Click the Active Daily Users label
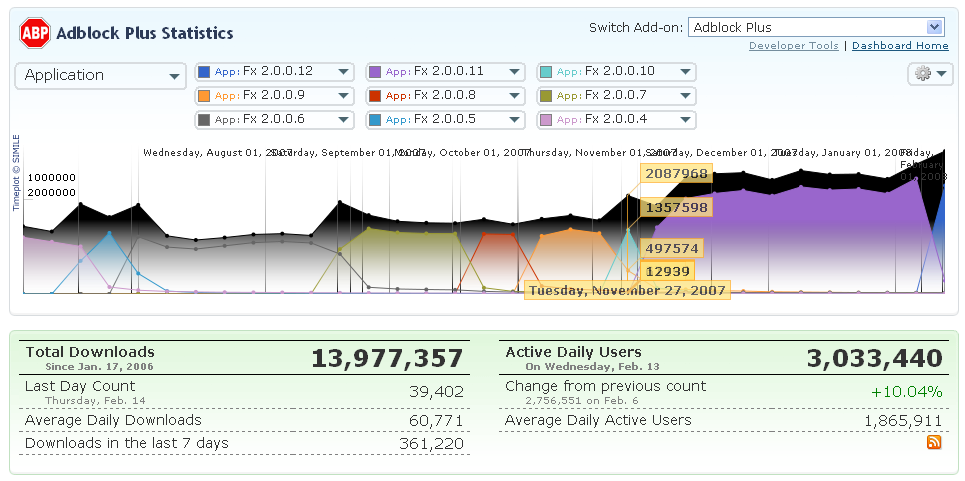The width and height of the screenshot is (965, 481). click(574, 352)
